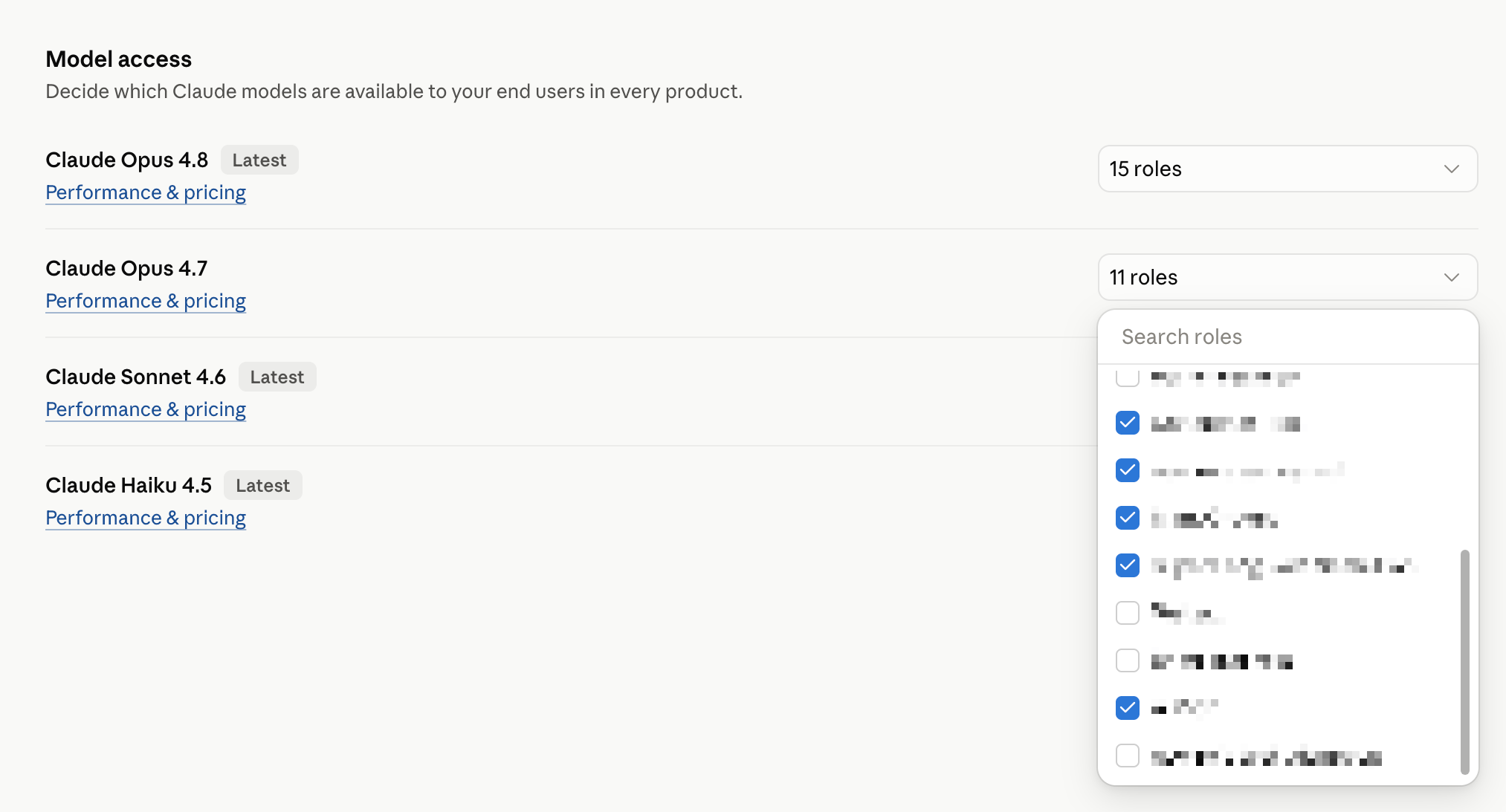1506x812 pixels.
Task: Check the bottom-most unchecked role checkbox
Action: pos(1128,756)
